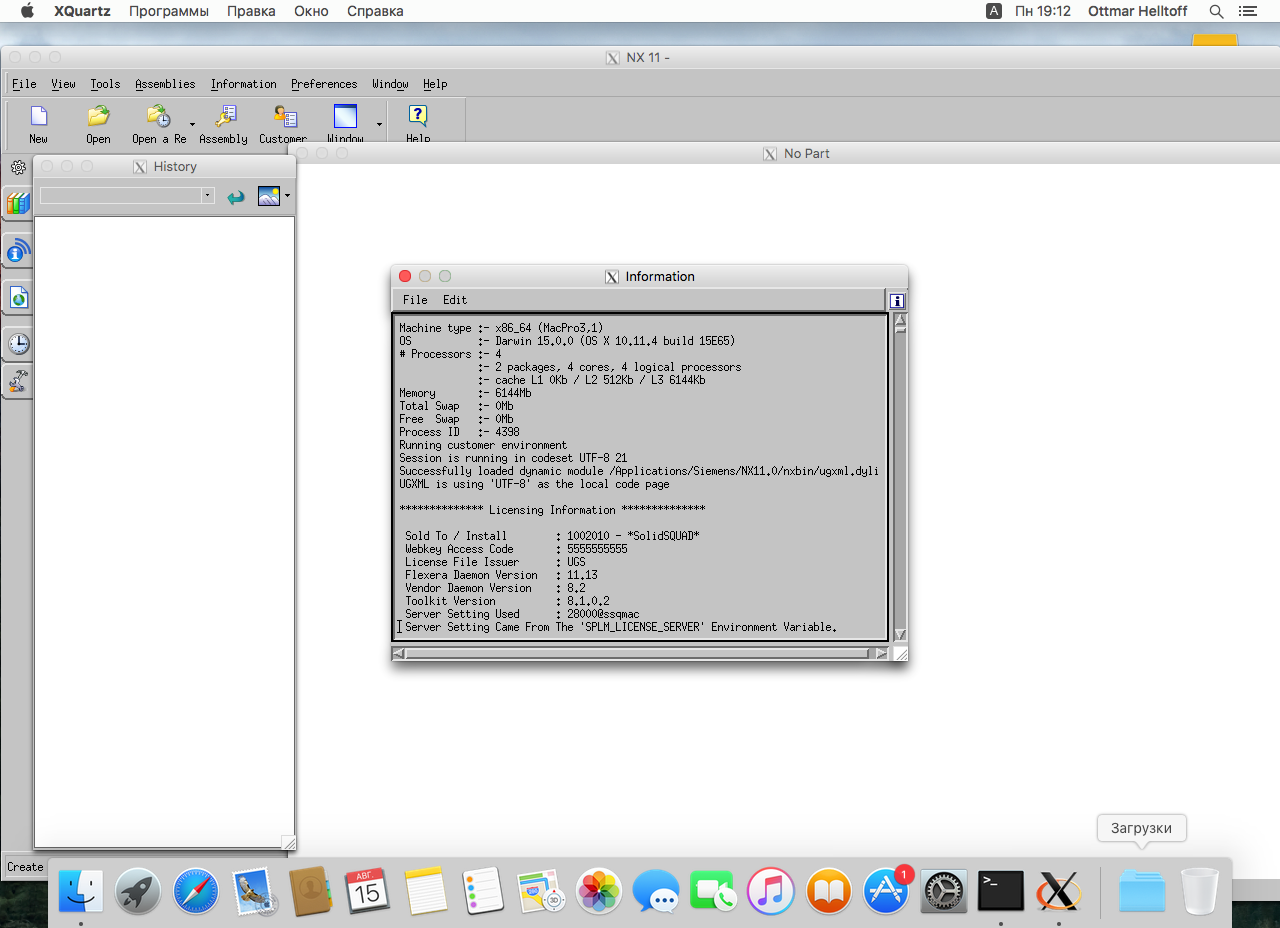Open the Tools menu in NX
Viewport: 1280px width, 928px height.
pyautogui.click(x=105, y=84)
